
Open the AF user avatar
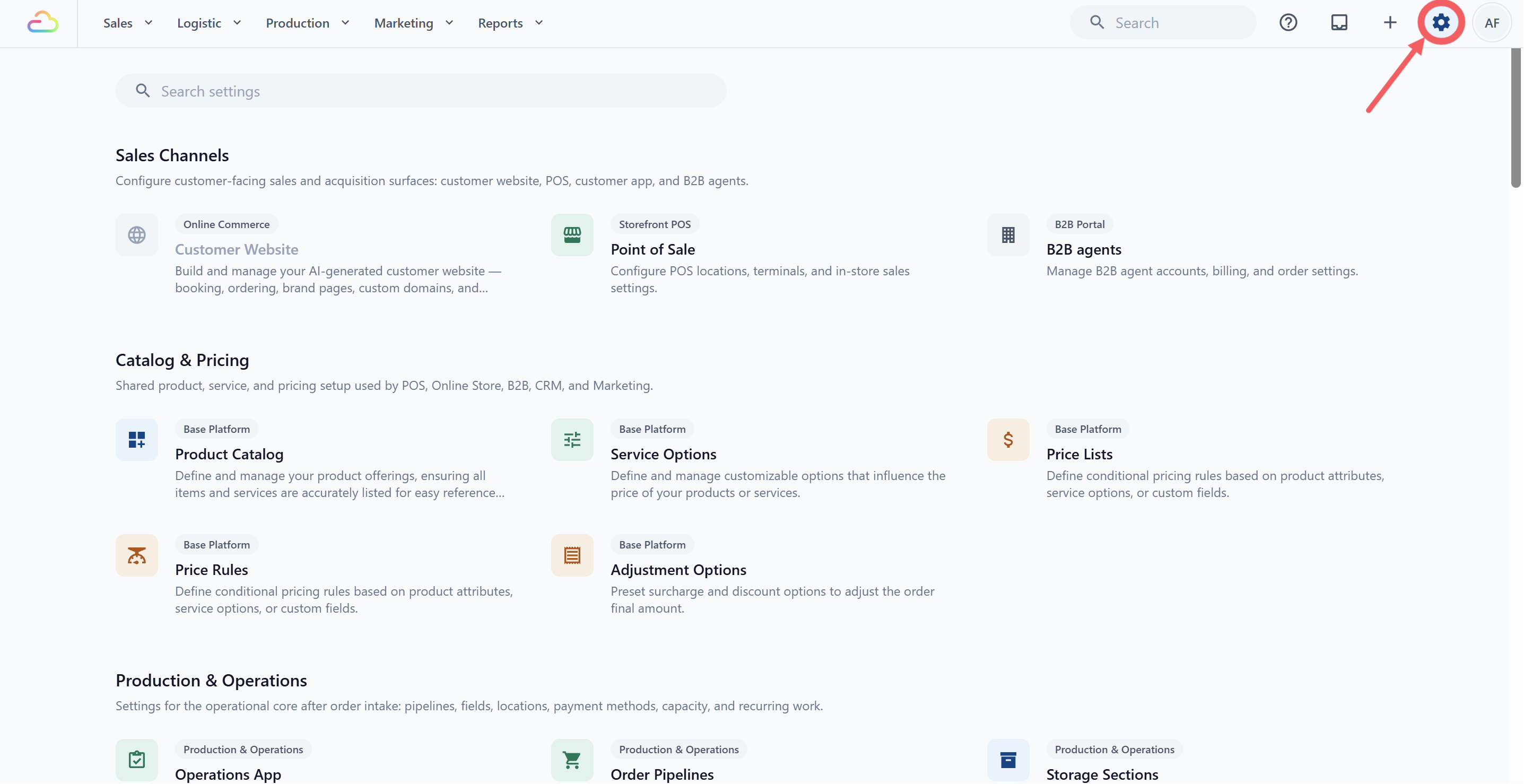tap(1492, 22)
